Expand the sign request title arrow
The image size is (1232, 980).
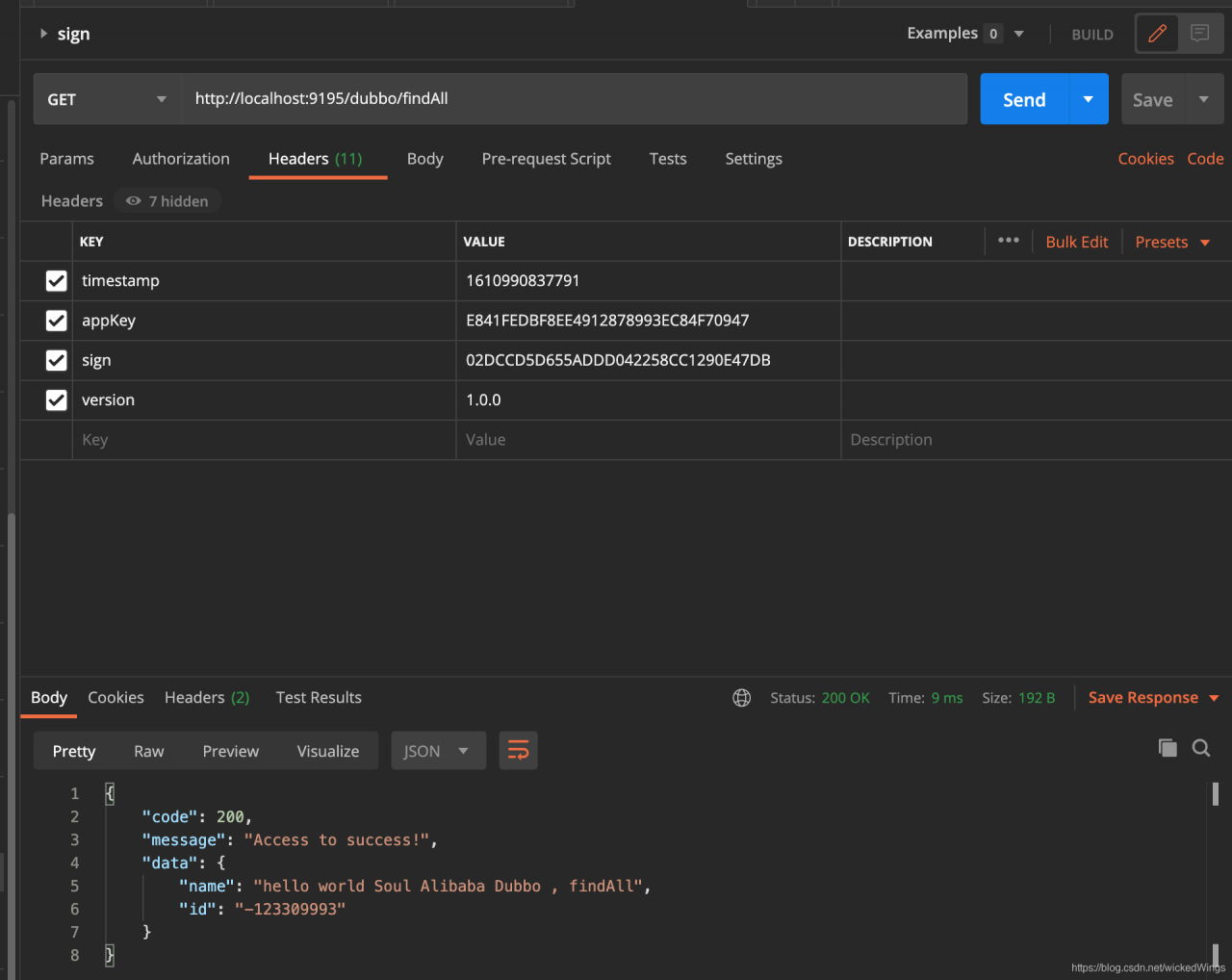tap(43, 34)
